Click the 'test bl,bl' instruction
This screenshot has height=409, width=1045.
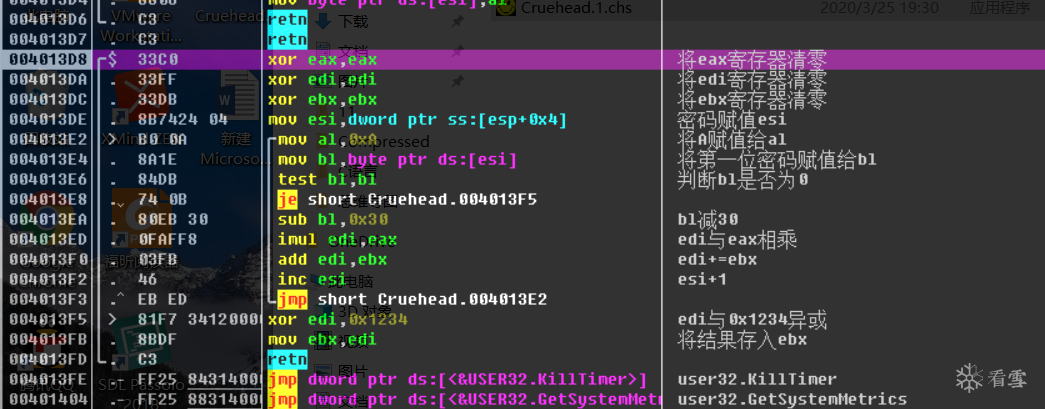click(x=328, y=179)
